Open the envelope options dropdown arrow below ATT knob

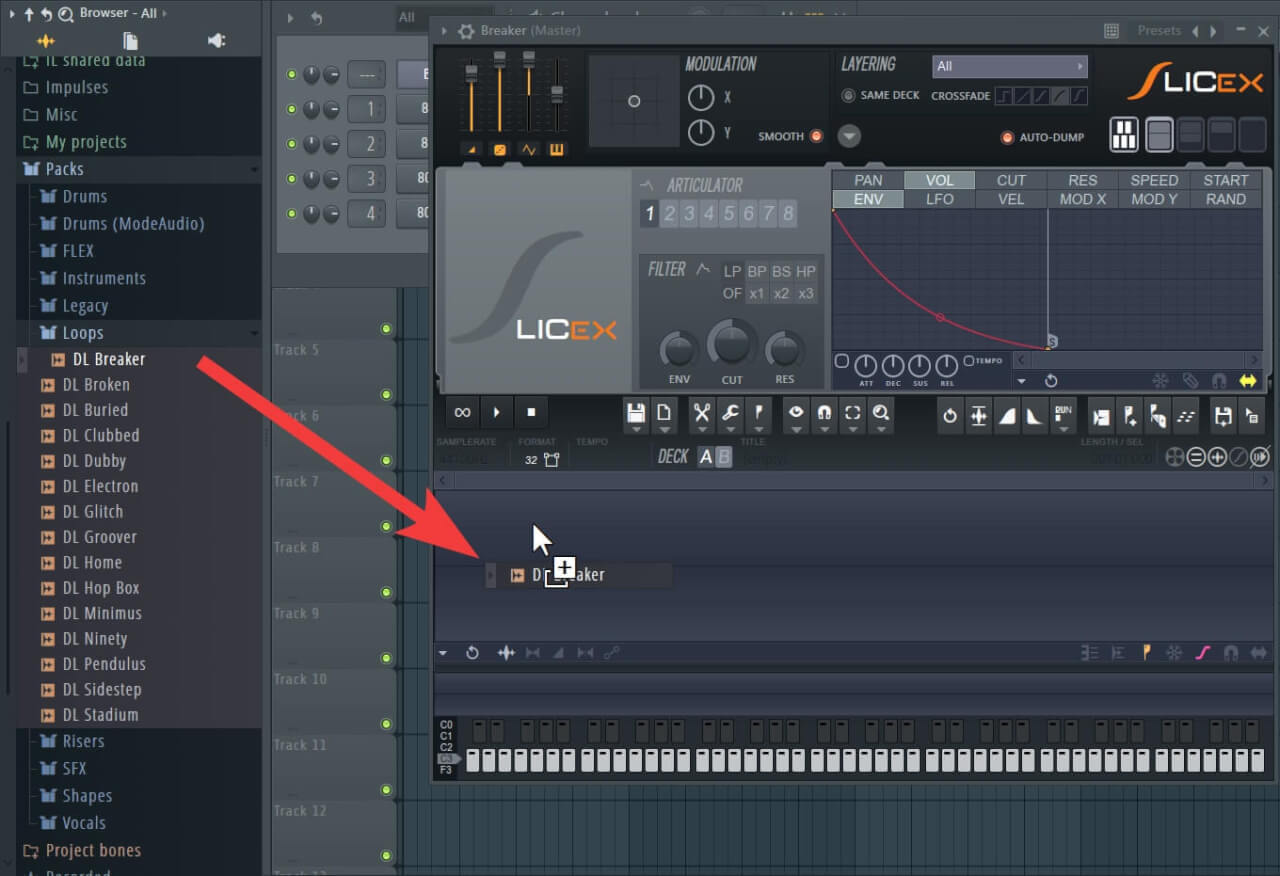click(1021, 381)
